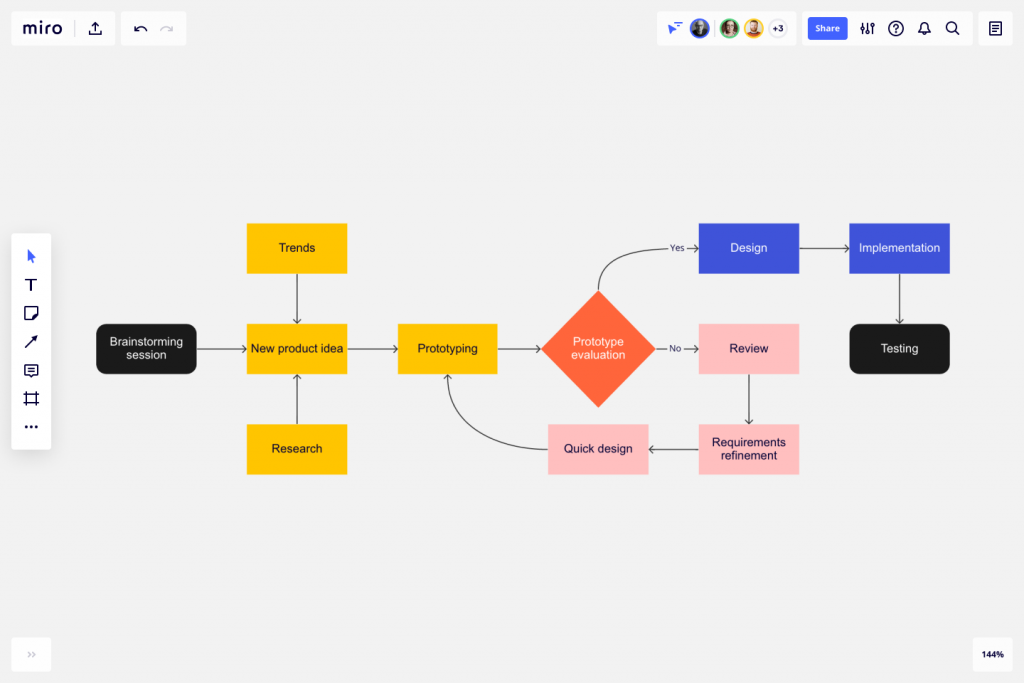
Task: Open the miro main menu
Action: click(x=42, y=28)
